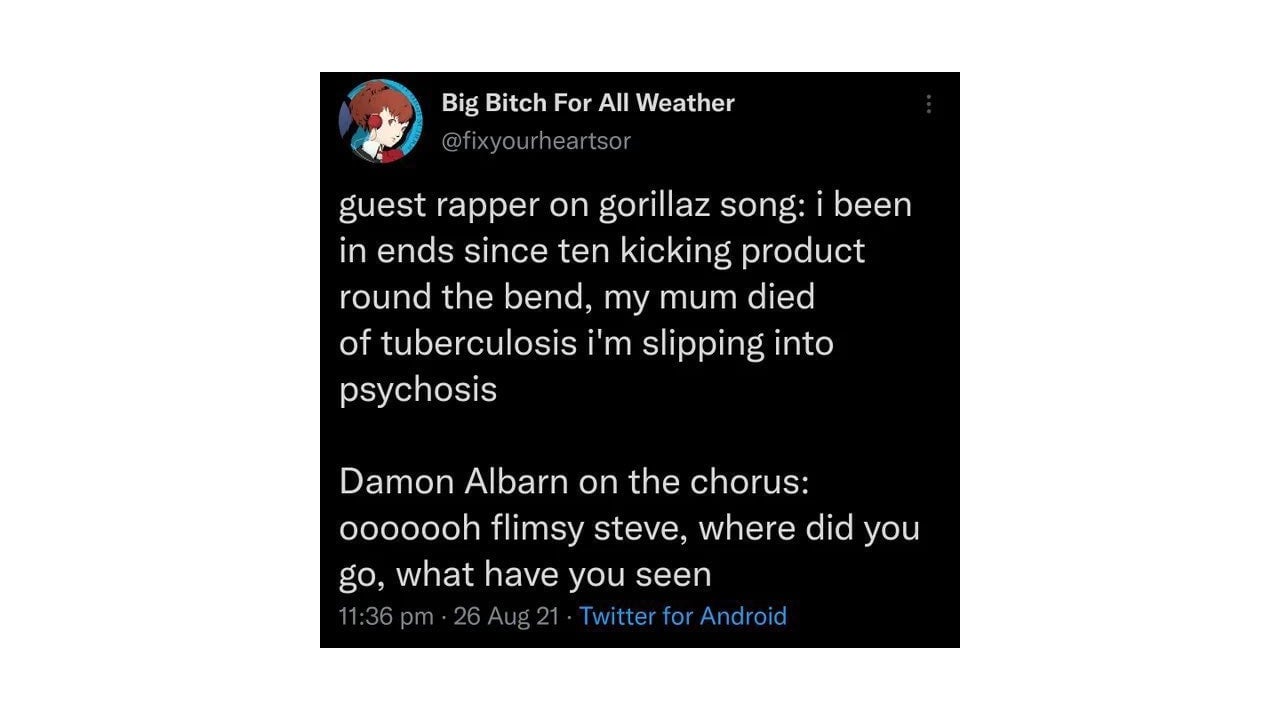This screenshot has height=720, width=1280.
Task: Select the words 'kicking product' in the tweet
Action: tap(742, 251)
